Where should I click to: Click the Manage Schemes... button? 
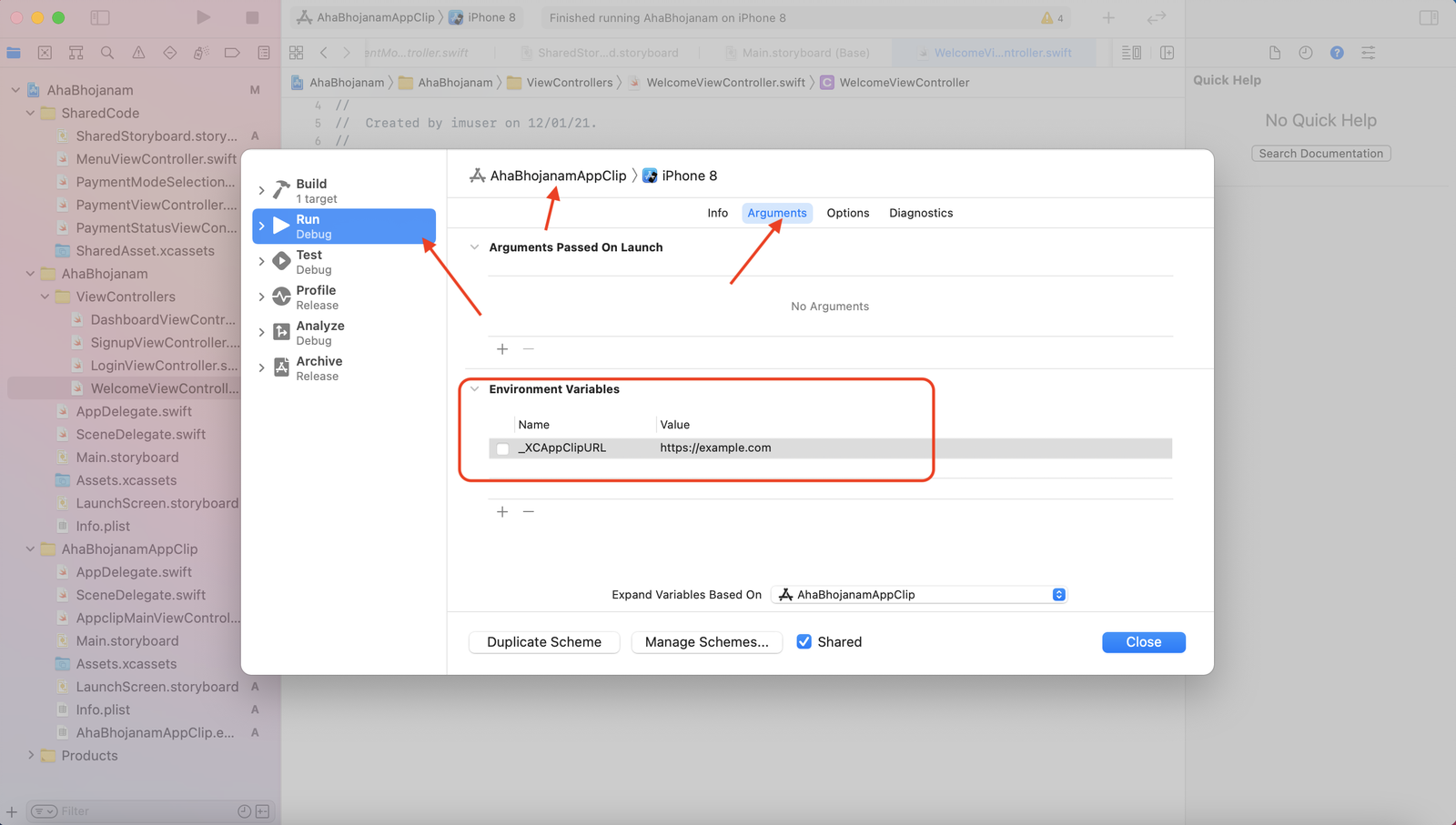coord(707,642)
